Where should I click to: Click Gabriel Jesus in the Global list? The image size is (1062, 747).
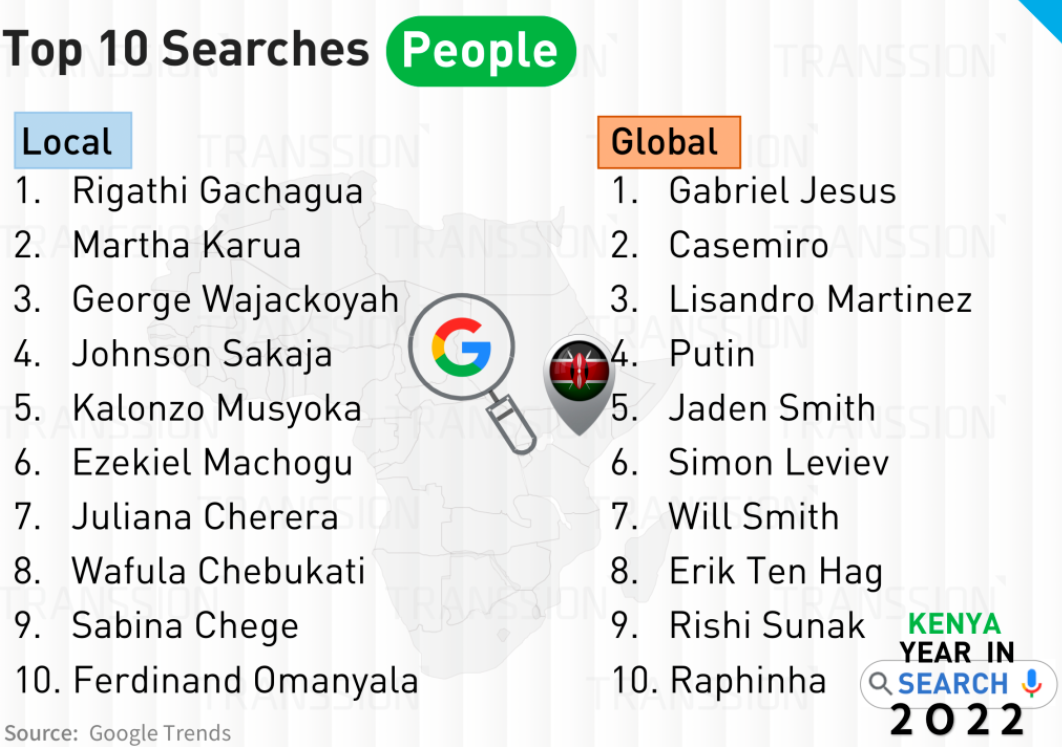[x=782, y=191]
